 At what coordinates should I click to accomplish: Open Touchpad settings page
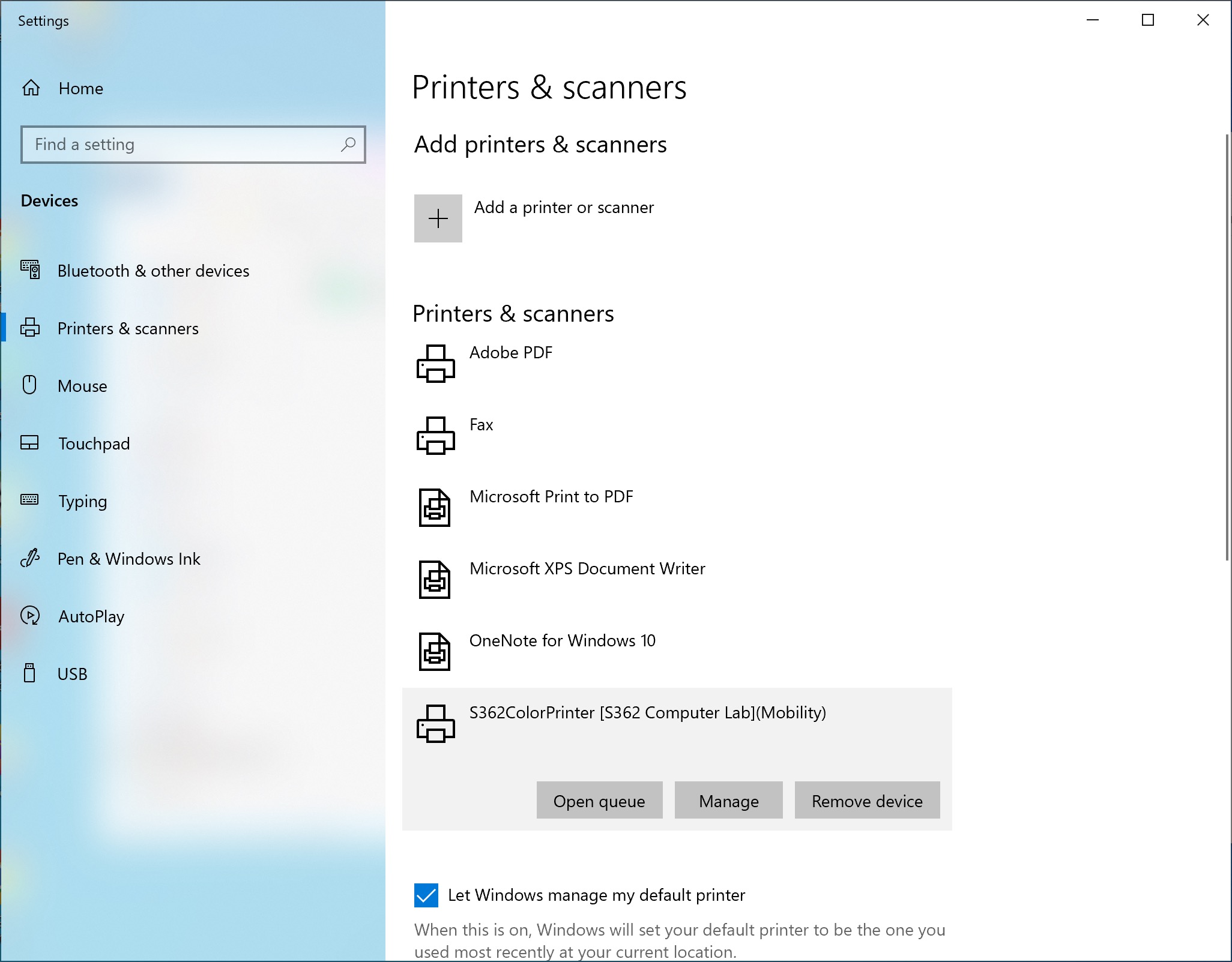coord(94,443)
